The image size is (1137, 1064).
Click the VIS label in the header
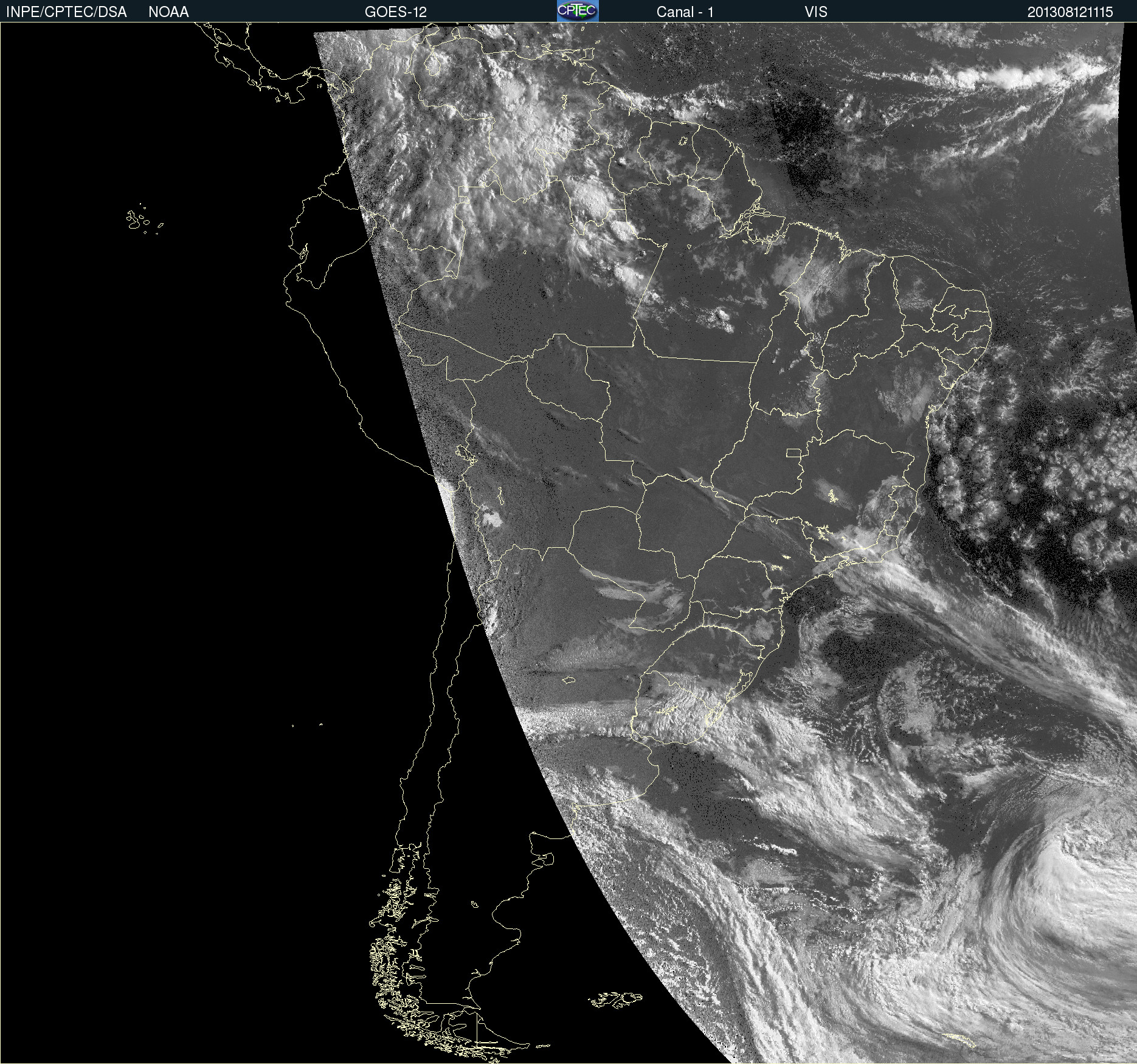click(x=816, y=12)
